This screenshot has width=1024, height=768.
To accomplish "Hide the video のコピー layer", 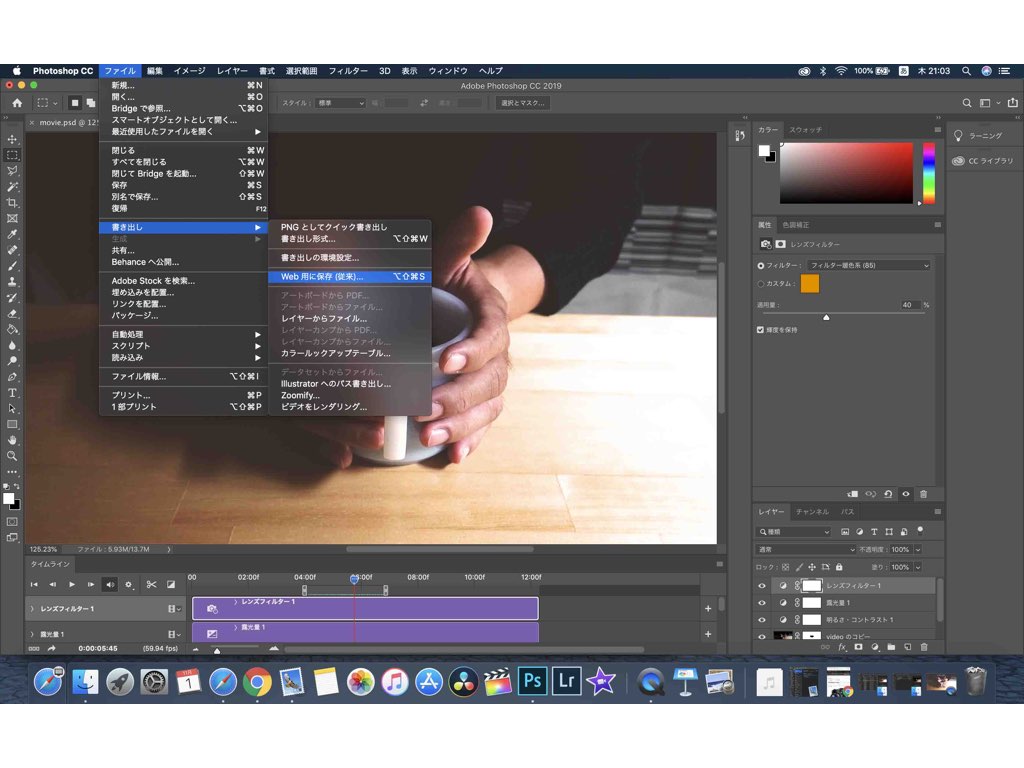I will click(x=761, y=636).
